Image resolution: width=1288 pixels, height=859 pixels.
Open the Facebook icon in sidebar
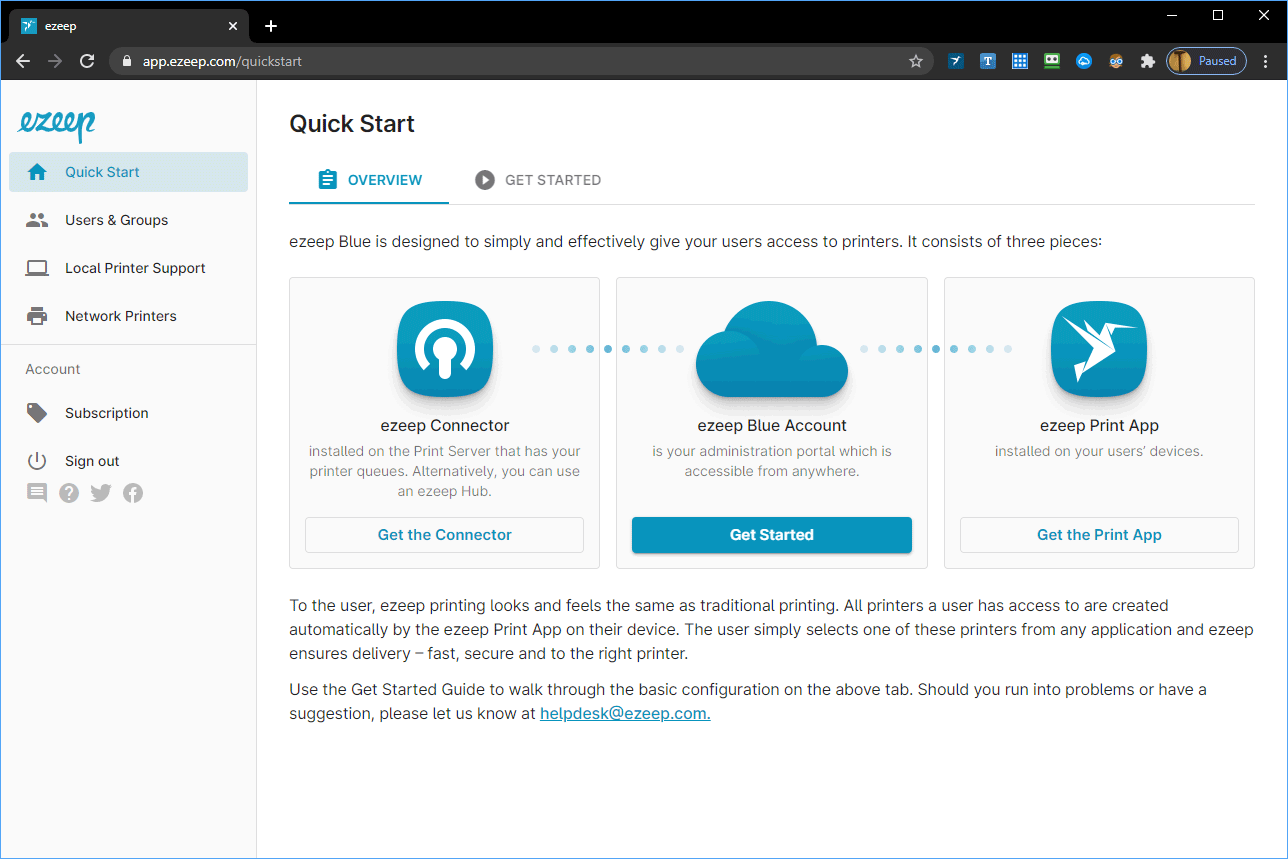point(133,492)
